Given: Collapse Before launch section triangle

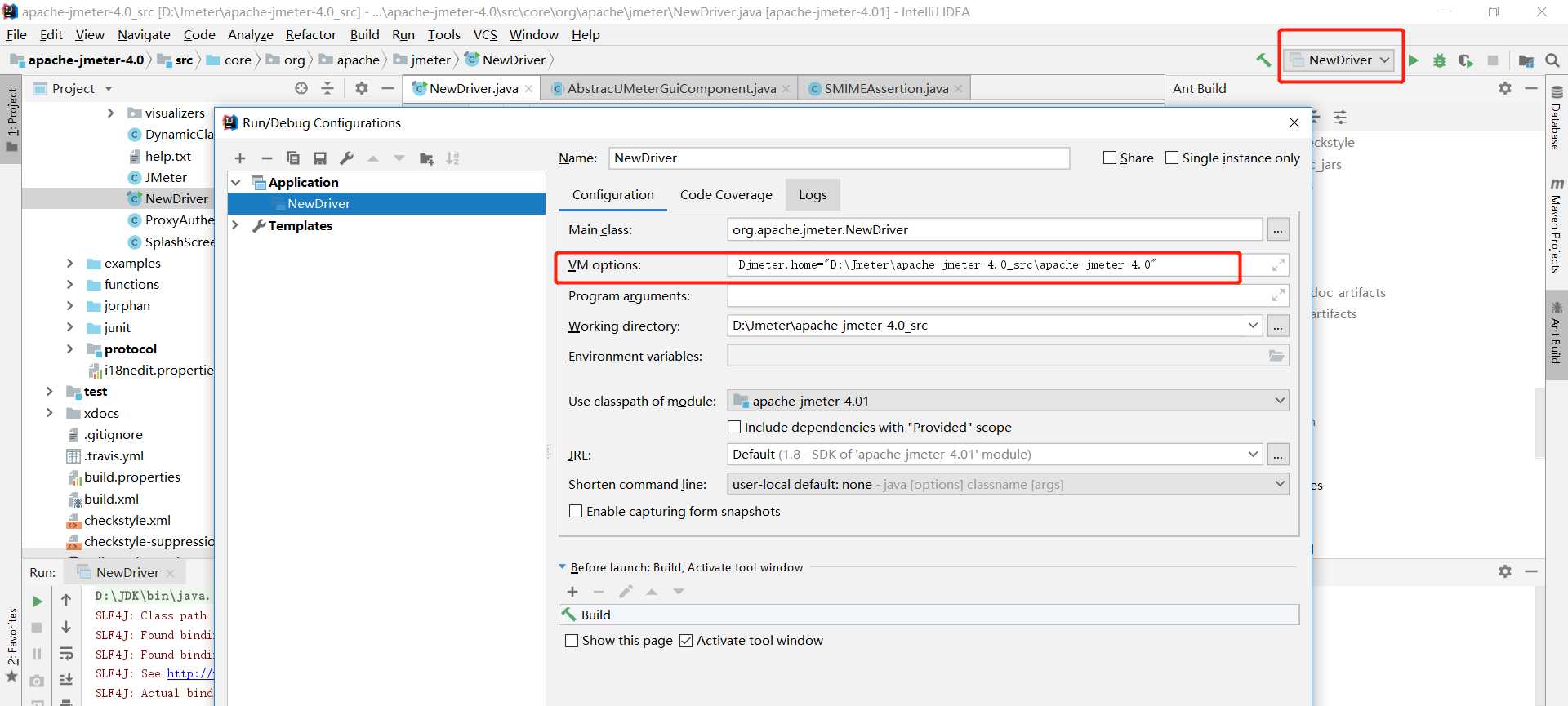Looking at the screenshot, I should (562, 566).
